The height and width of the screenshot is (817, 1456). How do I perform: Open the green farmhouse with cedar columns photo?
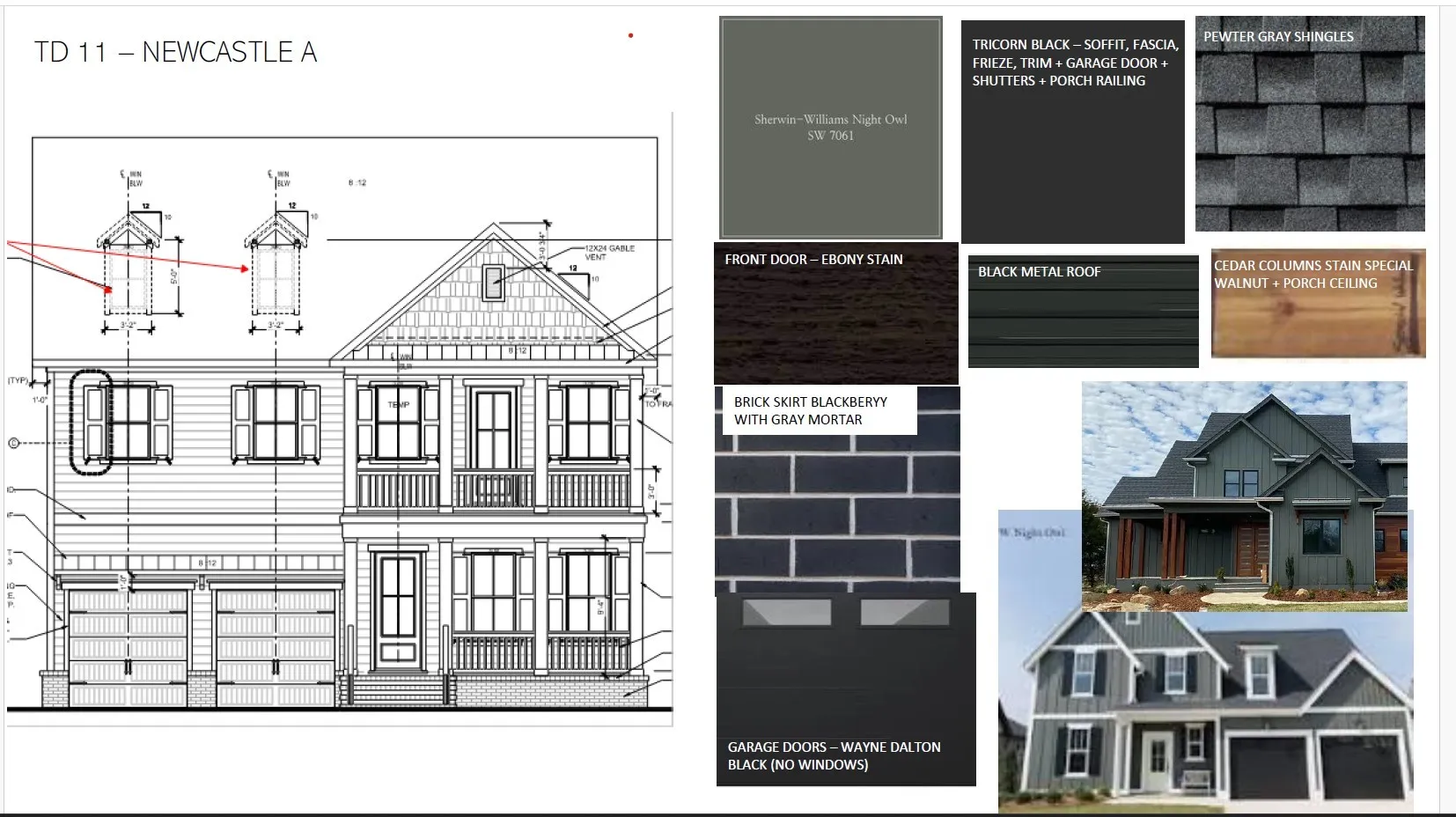pos(1244,496)
